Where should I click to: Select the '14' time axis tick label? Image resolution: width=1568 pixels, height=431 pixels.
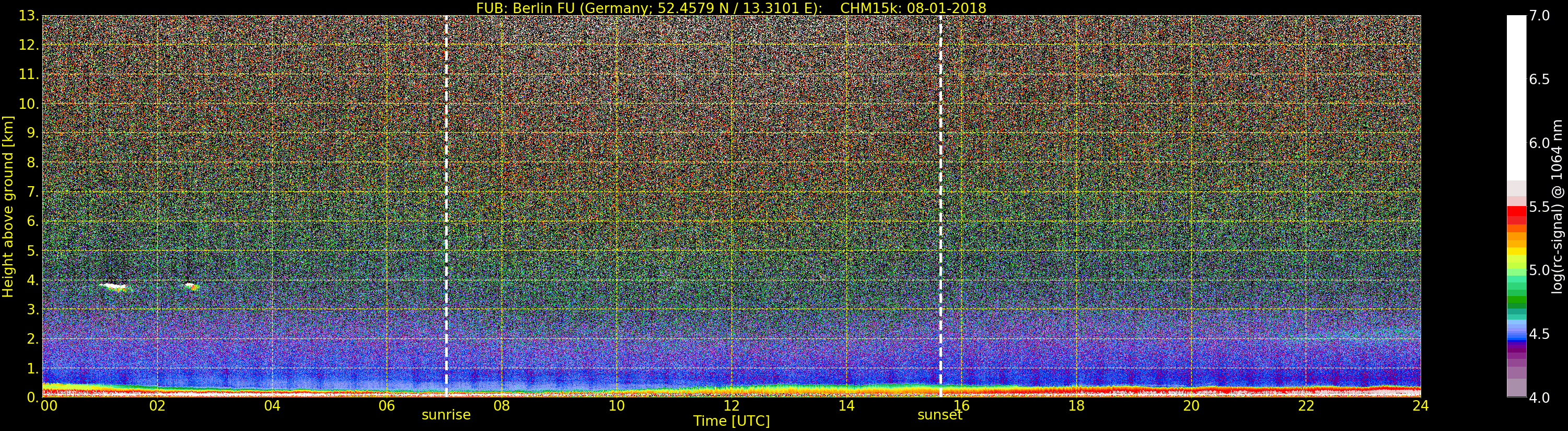click(x=846, y=405)
